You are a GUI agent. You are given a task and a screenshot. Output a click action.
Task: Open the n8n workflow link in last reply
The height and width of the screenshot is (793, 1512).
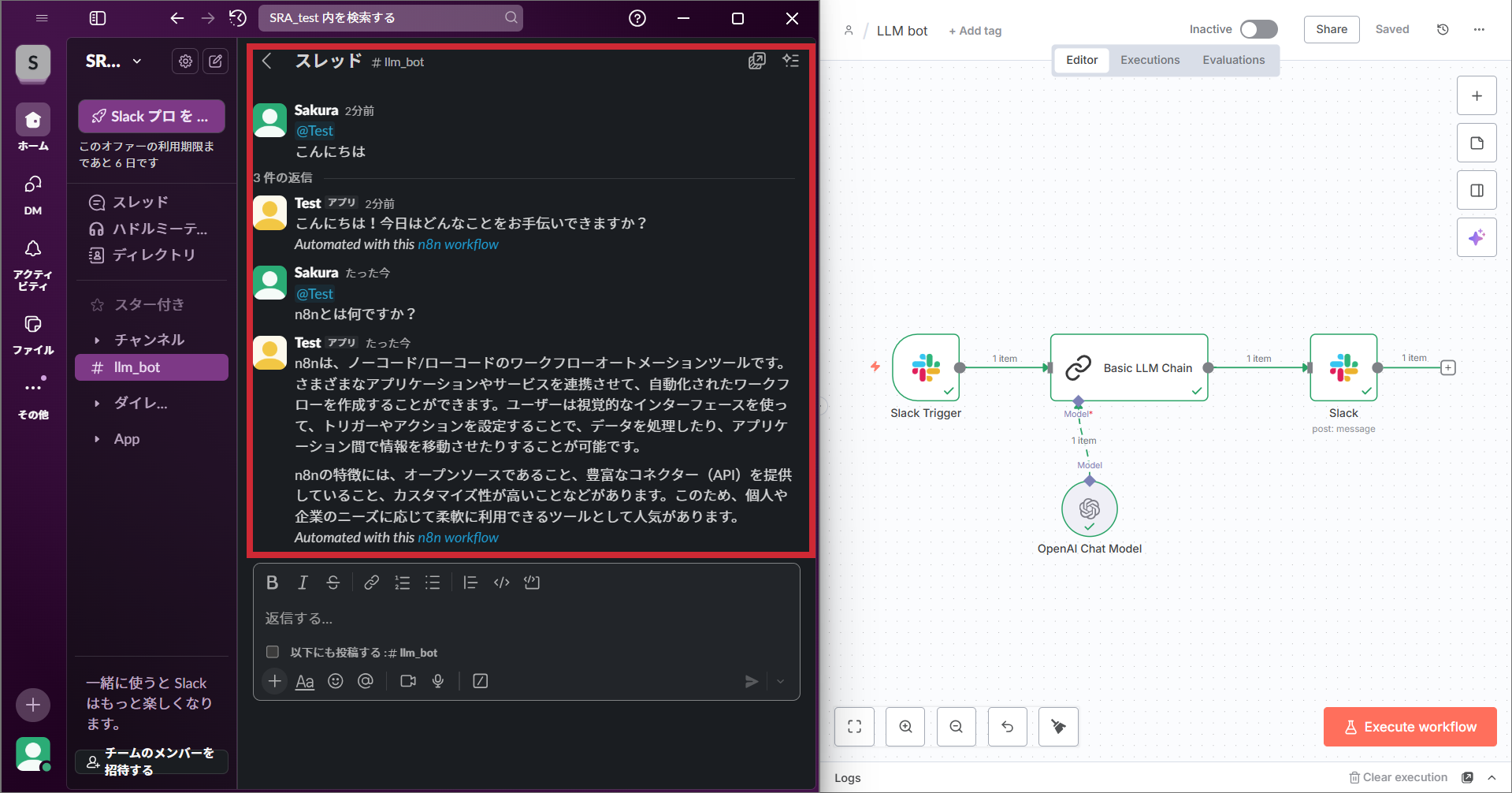(x=458, y=538)
